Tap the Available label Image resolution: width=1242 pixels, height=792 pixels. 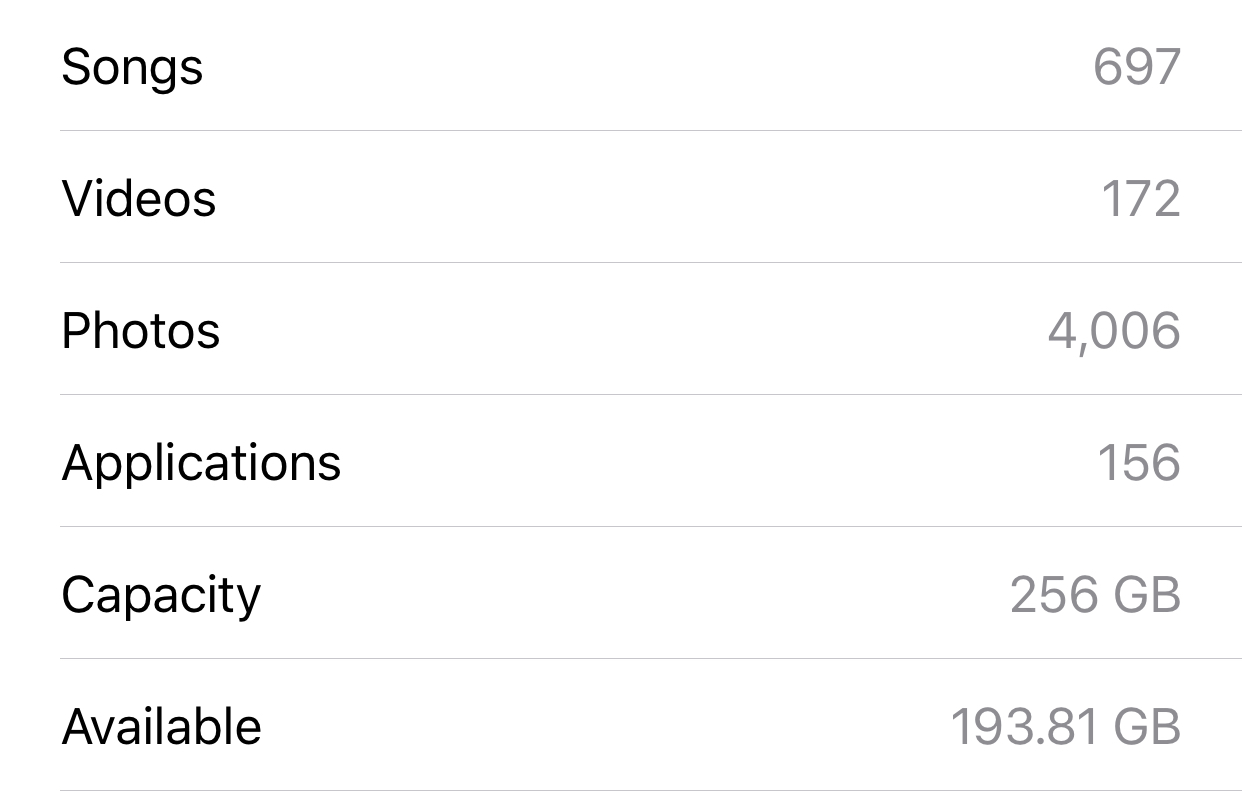click(162, 726)
